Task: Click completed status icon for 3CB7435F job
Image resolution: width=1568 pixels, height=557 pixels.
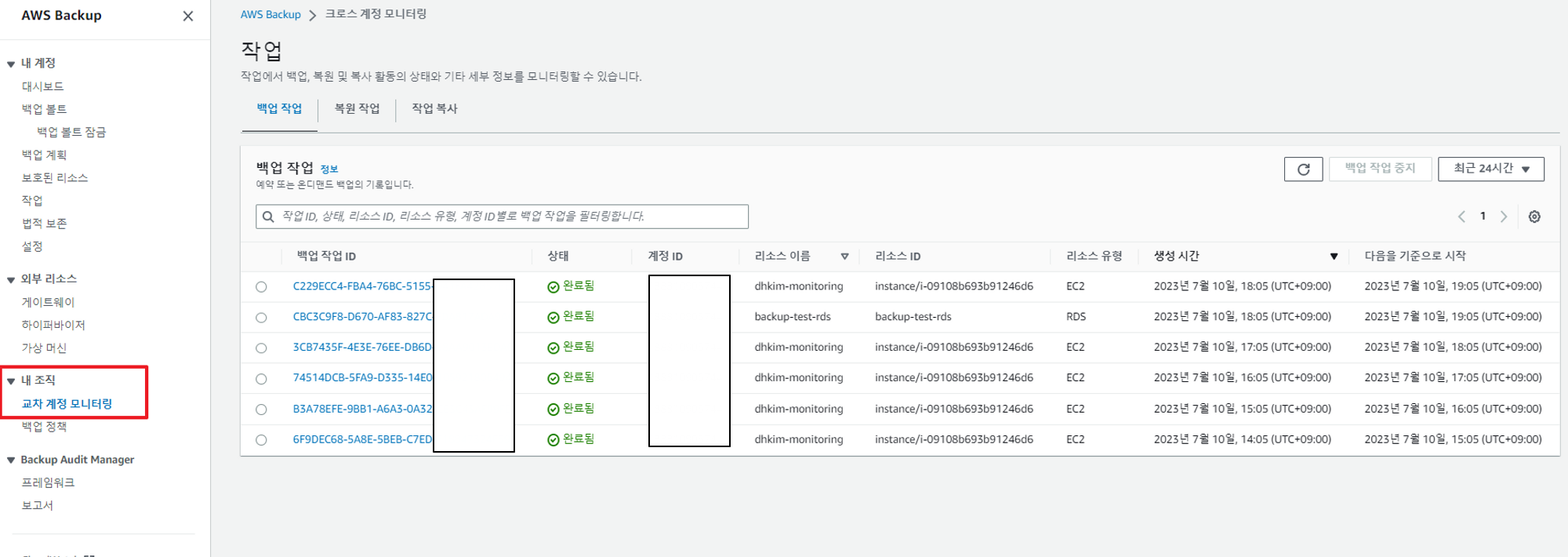Action: click(553, 348)
